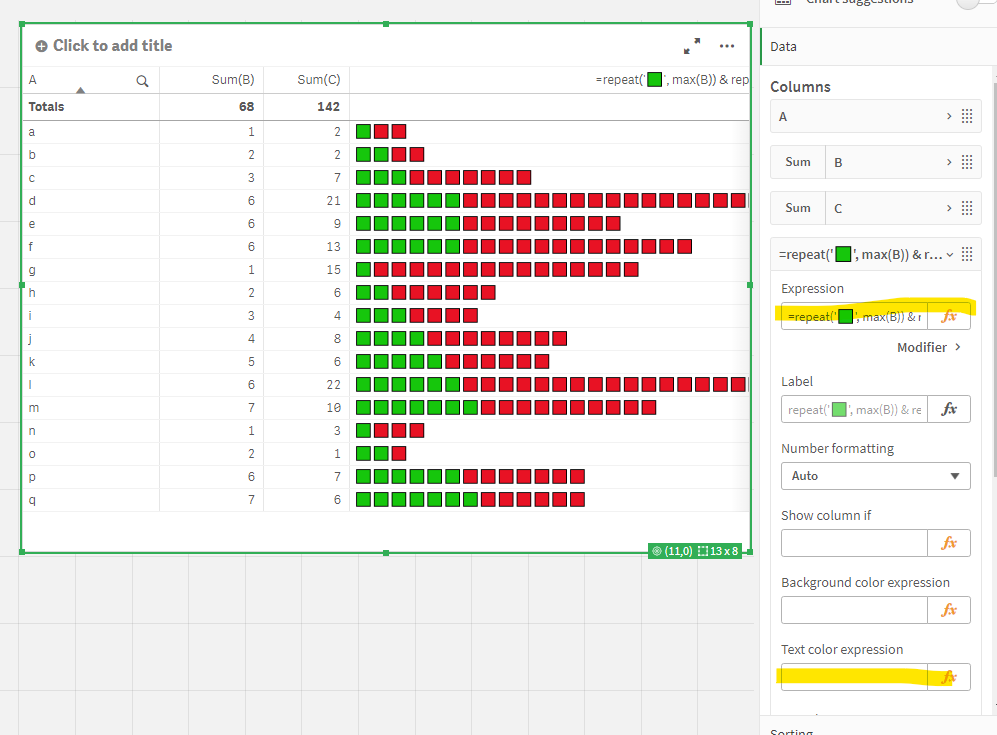Click the Sum aggregation button for column B

[797, 162]
